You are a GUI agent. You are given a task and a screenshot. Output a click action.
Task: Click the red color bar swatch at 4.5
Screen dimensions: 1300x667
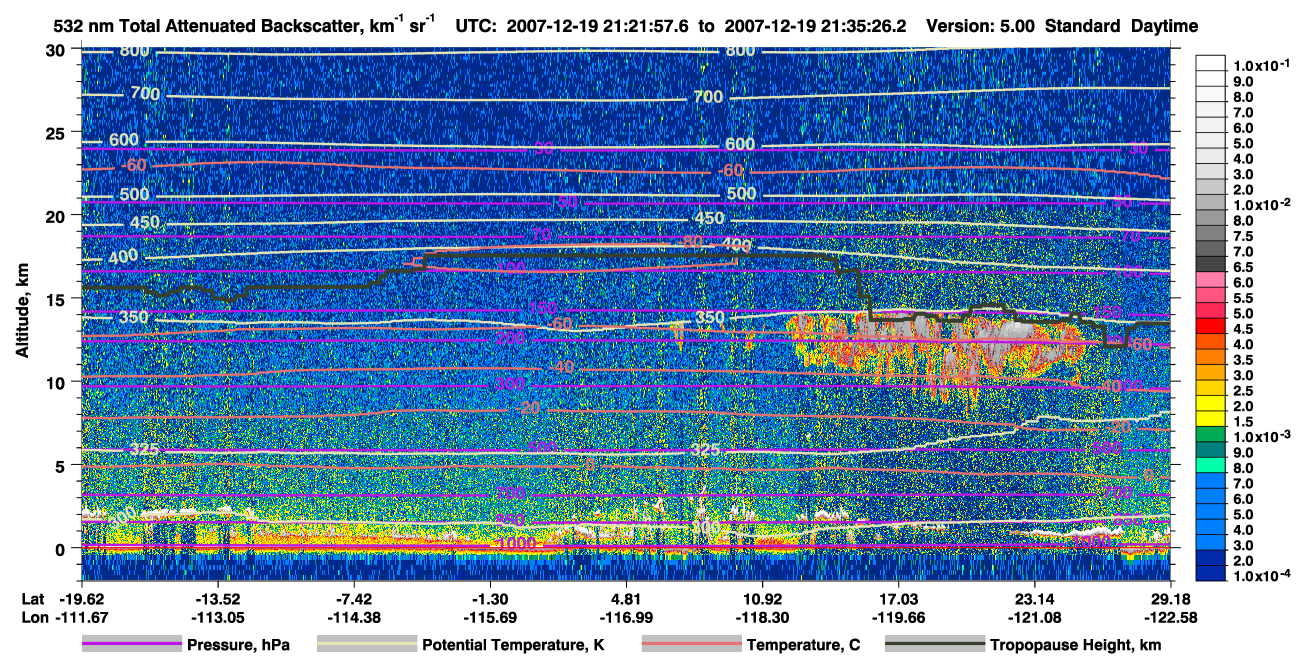point(1211,324)
